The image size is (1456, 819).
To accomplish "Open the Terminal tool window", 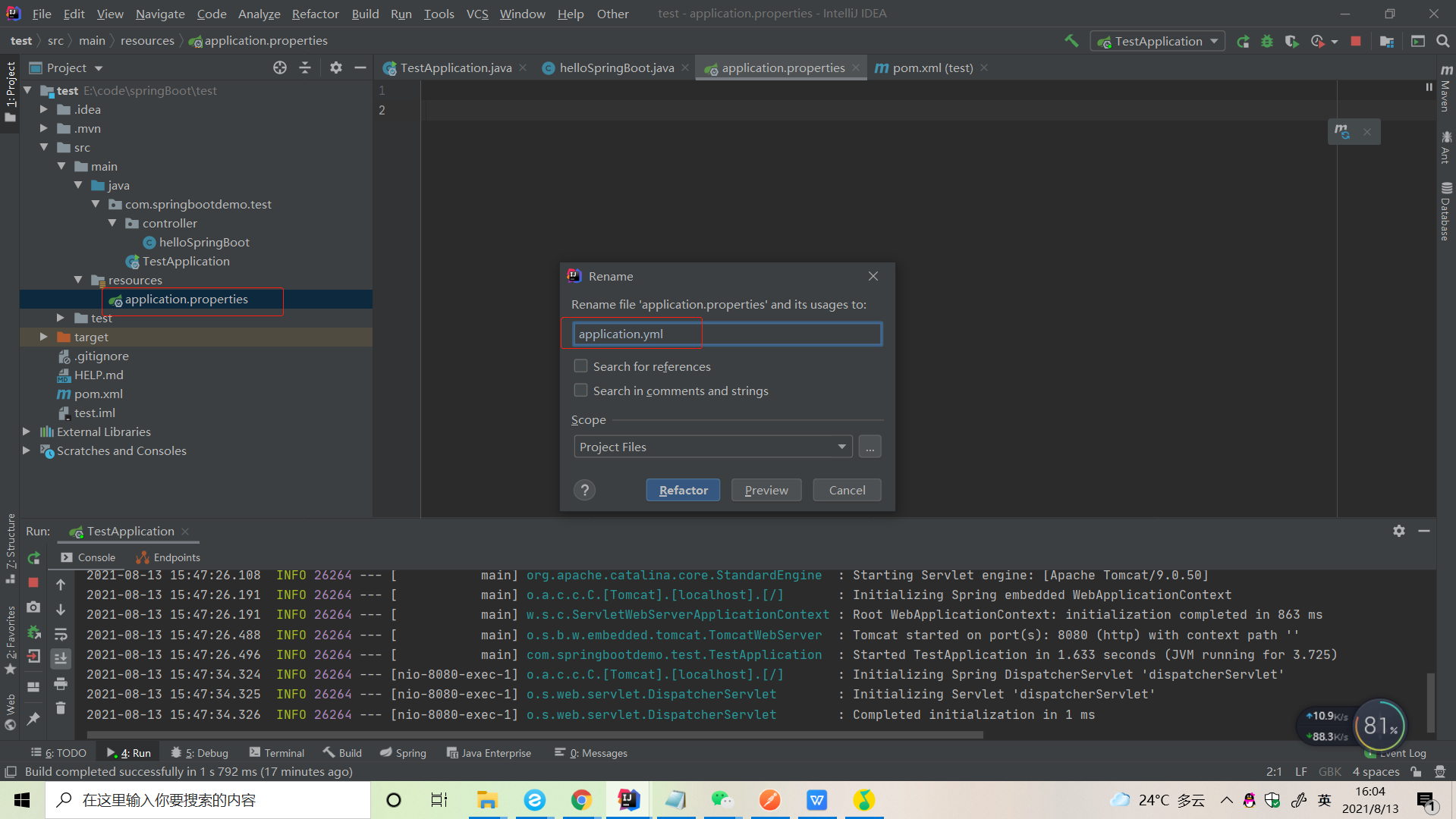I will [x=277, y=753].
